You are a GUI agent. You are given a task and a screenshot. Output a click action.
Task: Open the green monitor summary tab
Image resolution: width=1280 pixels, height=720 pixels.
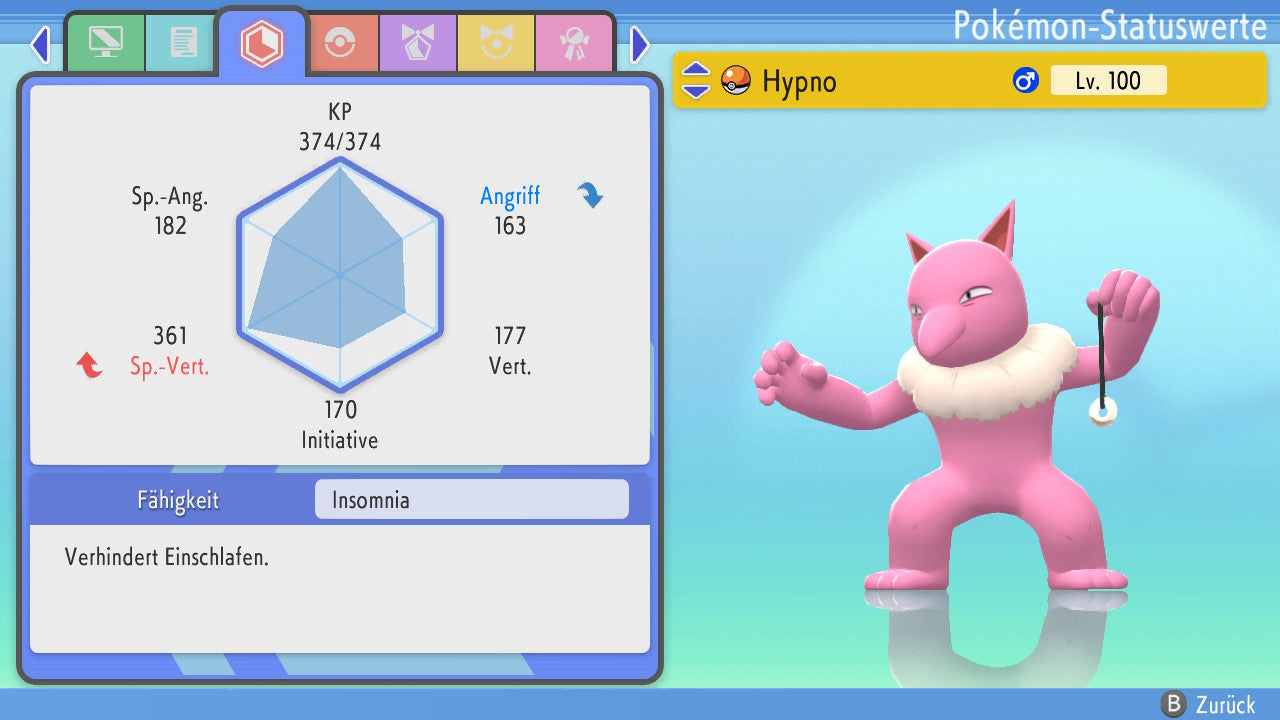coord(105,42)
